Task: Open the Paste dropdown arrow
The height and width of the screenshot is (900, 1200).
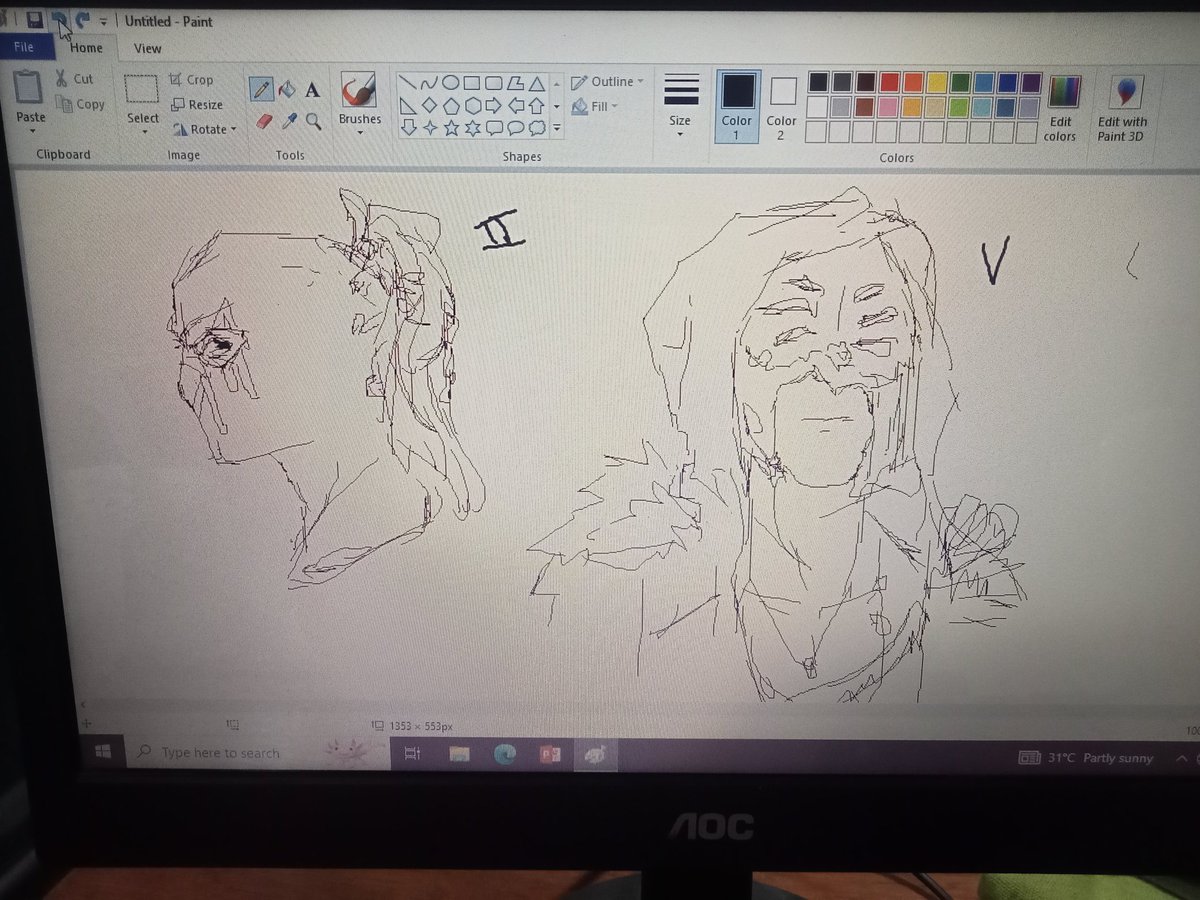Action: click(x=31, y=132)
